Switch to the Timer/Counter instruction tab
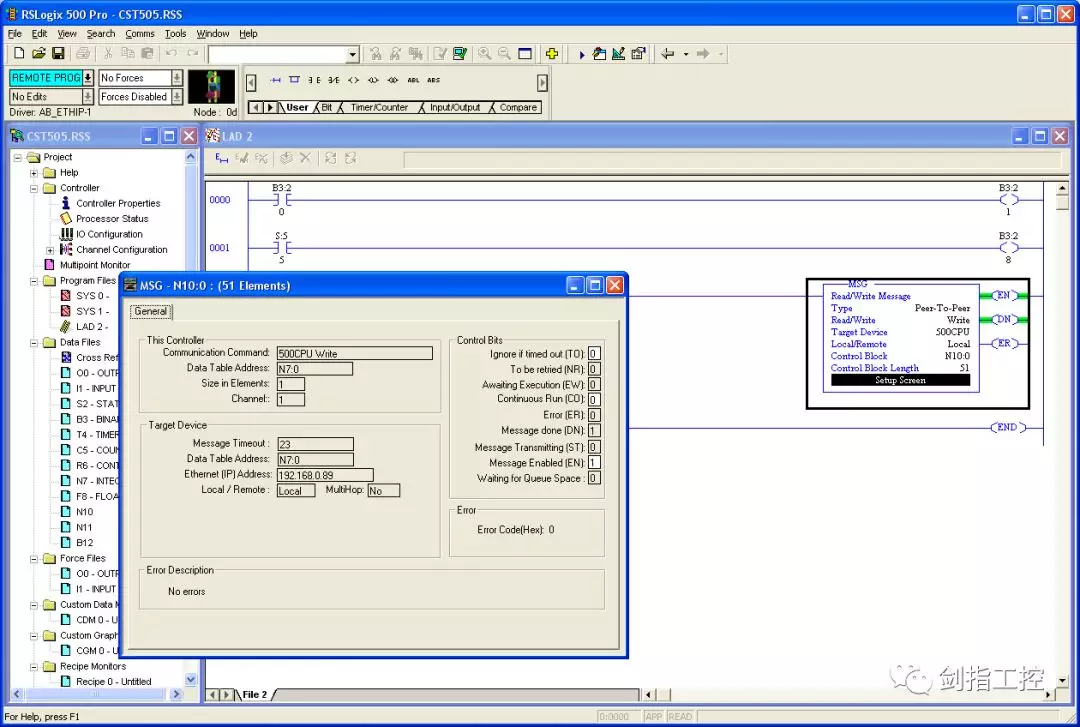Viewport: 1080px width, 727px height. [x=379, y=108]
